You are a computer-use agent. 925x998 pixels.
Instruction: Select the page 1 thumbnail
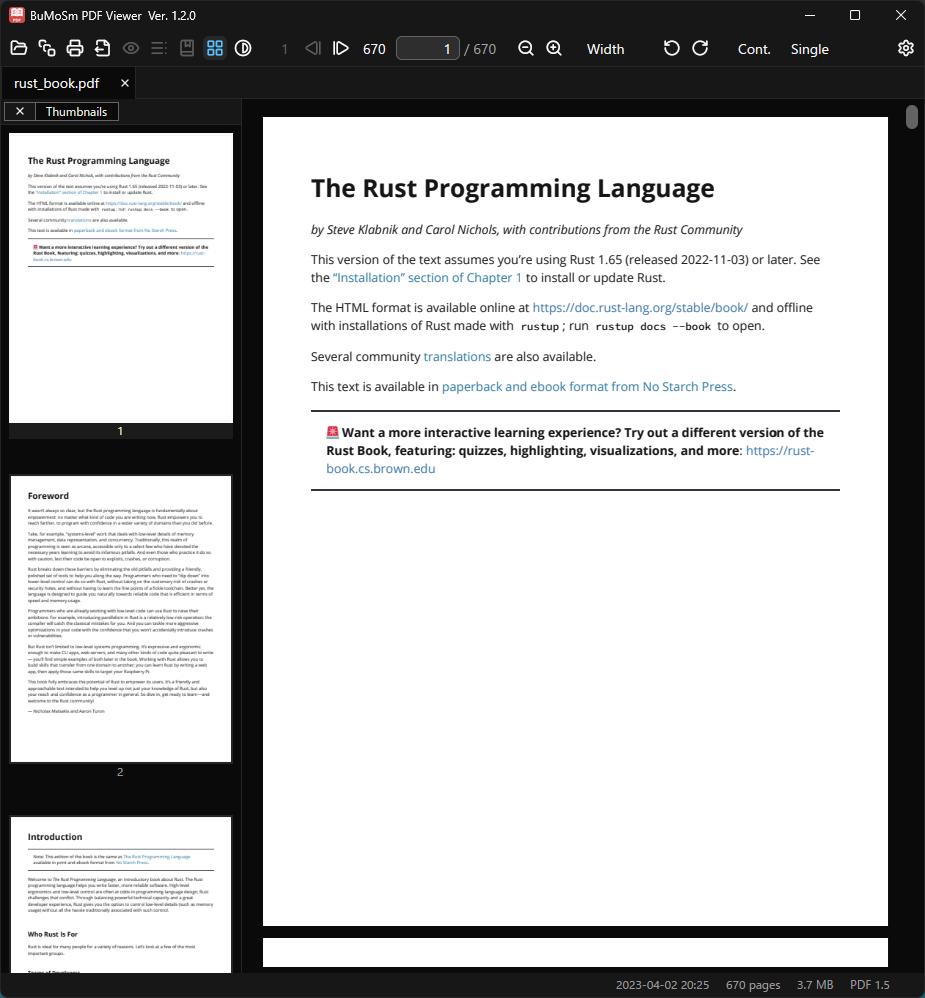(x=121, y=278)
